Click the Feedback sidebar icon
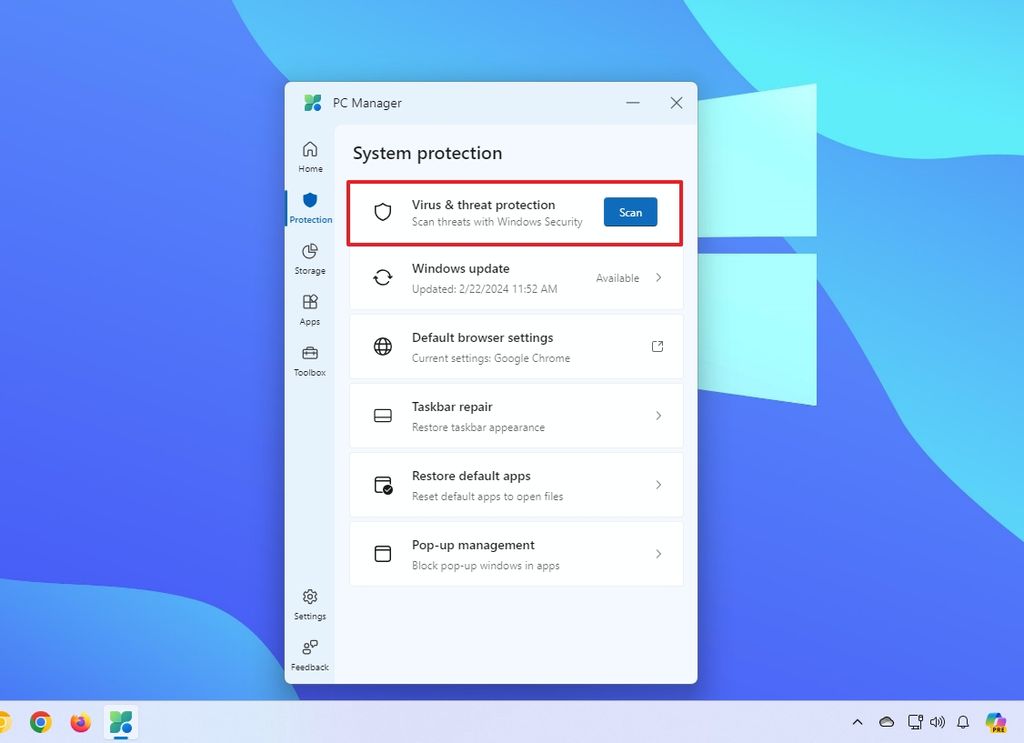Viewport: 1024px width, 743px height. [x=310, y=652]
